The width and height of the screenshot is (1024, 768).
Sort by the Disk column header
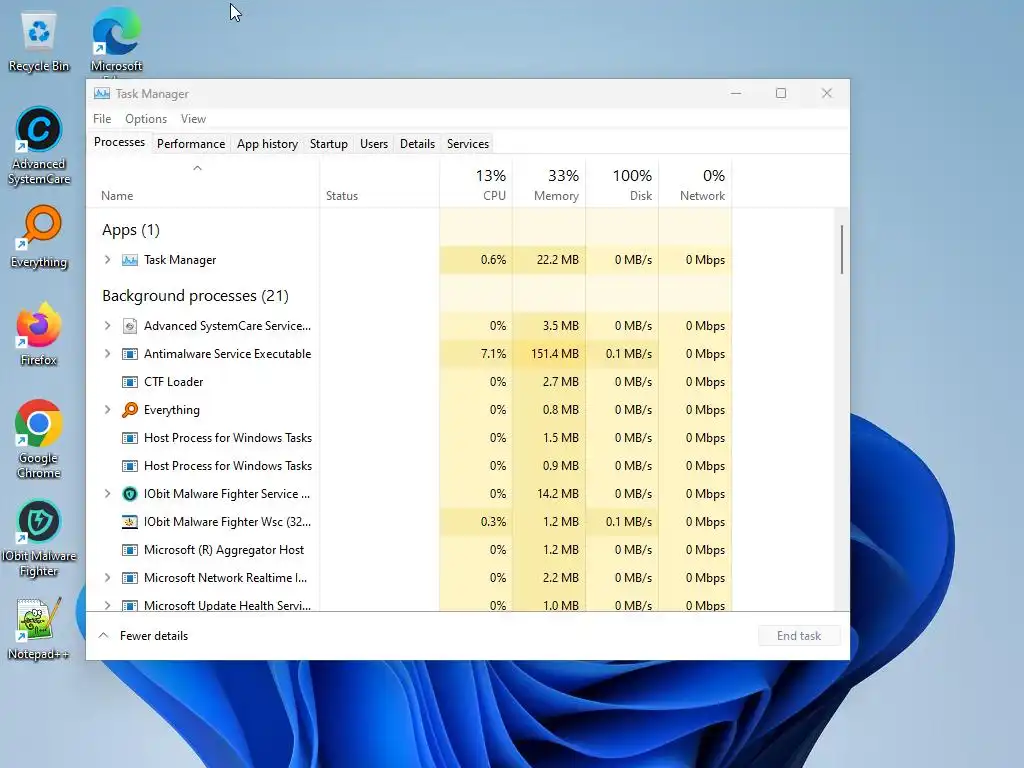pyautogui.click(x=622, y=185)
